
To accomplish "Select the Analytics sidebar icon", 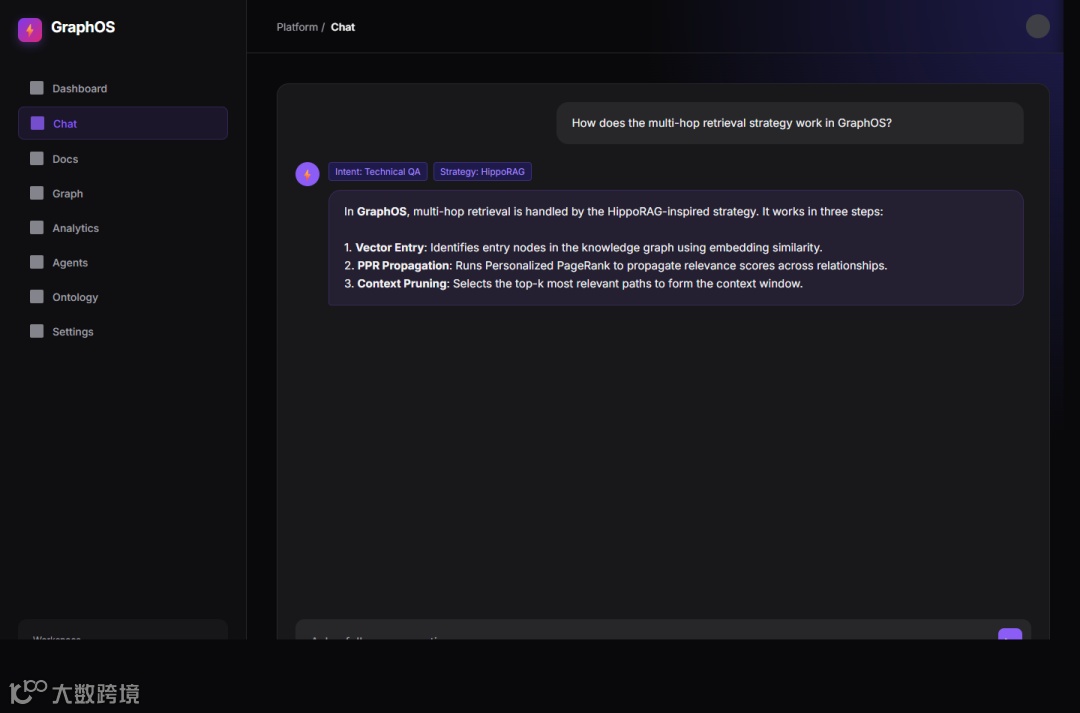I will [x=37, y=227].
